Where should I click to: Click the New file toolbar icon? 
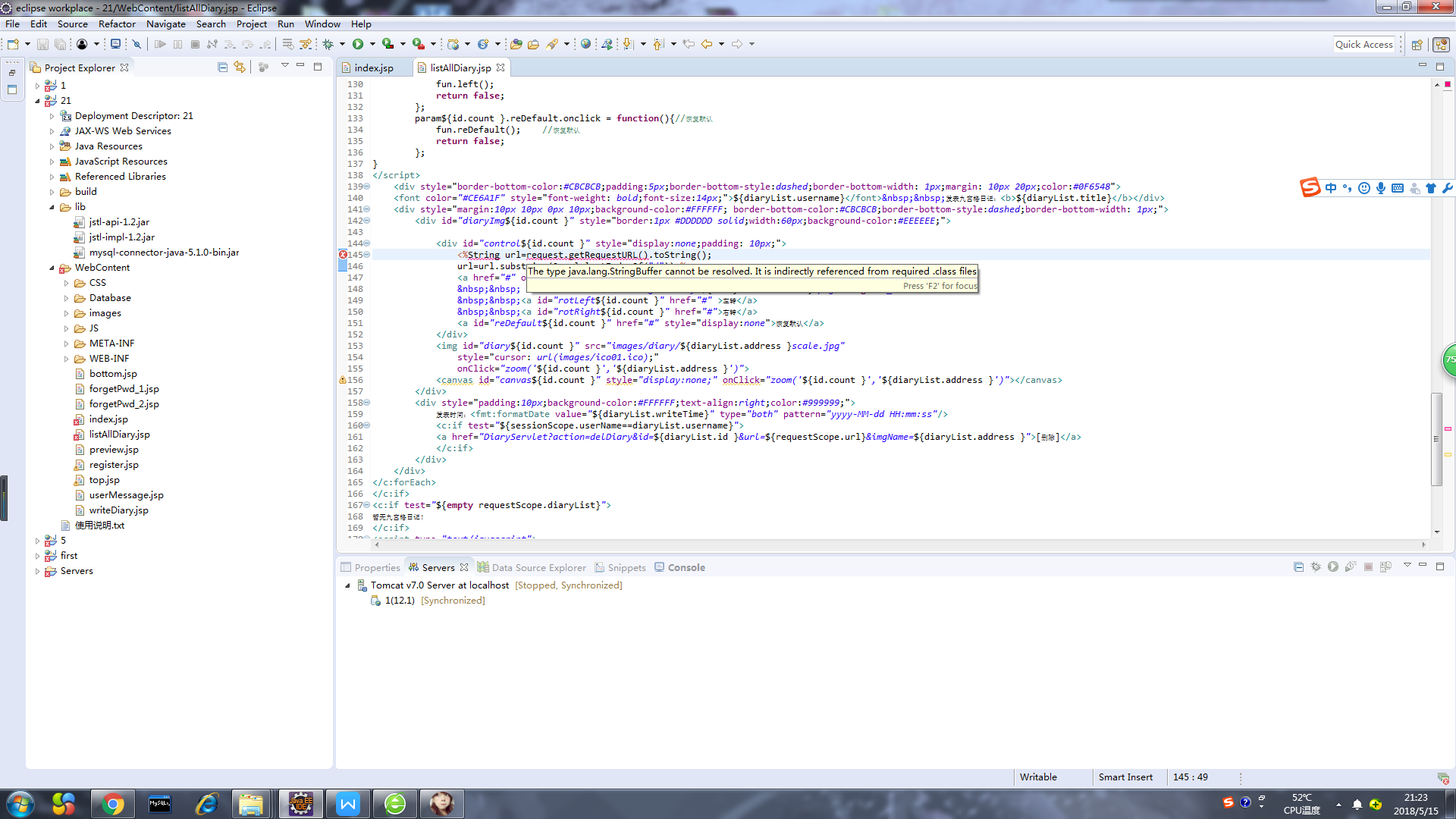[x=13, y=44]
